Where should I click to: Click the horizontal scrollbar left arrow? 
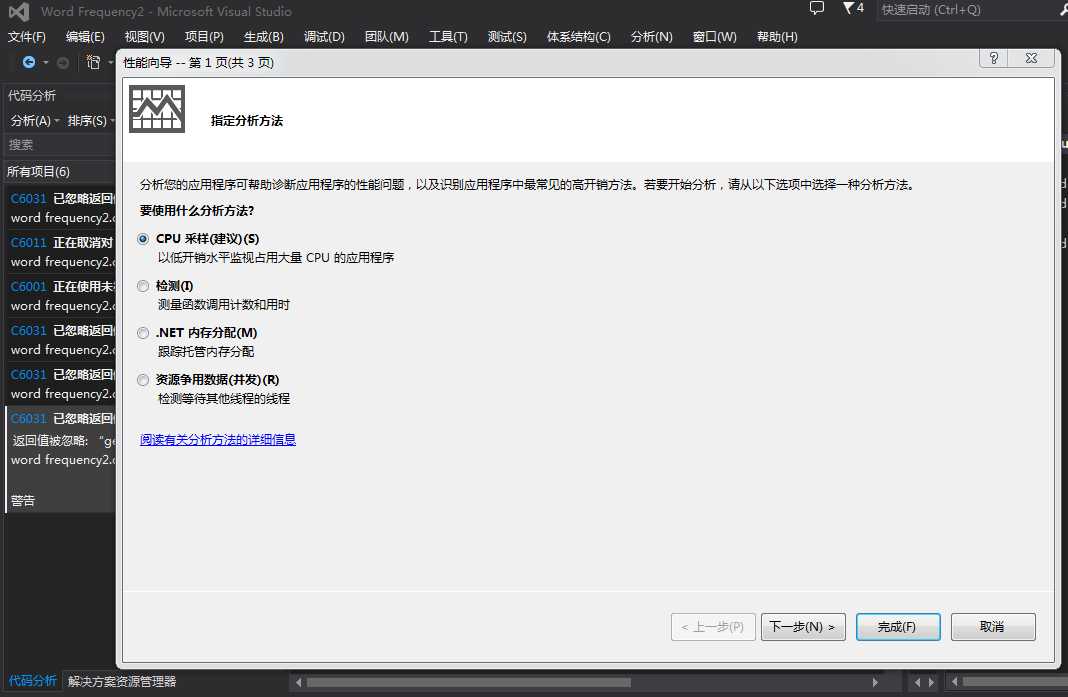[x=298, y=682]
